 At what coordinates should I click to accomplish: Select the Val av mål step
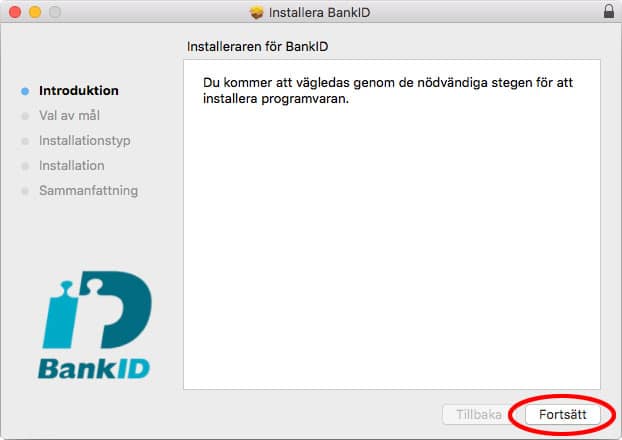[x=69, y=115]
